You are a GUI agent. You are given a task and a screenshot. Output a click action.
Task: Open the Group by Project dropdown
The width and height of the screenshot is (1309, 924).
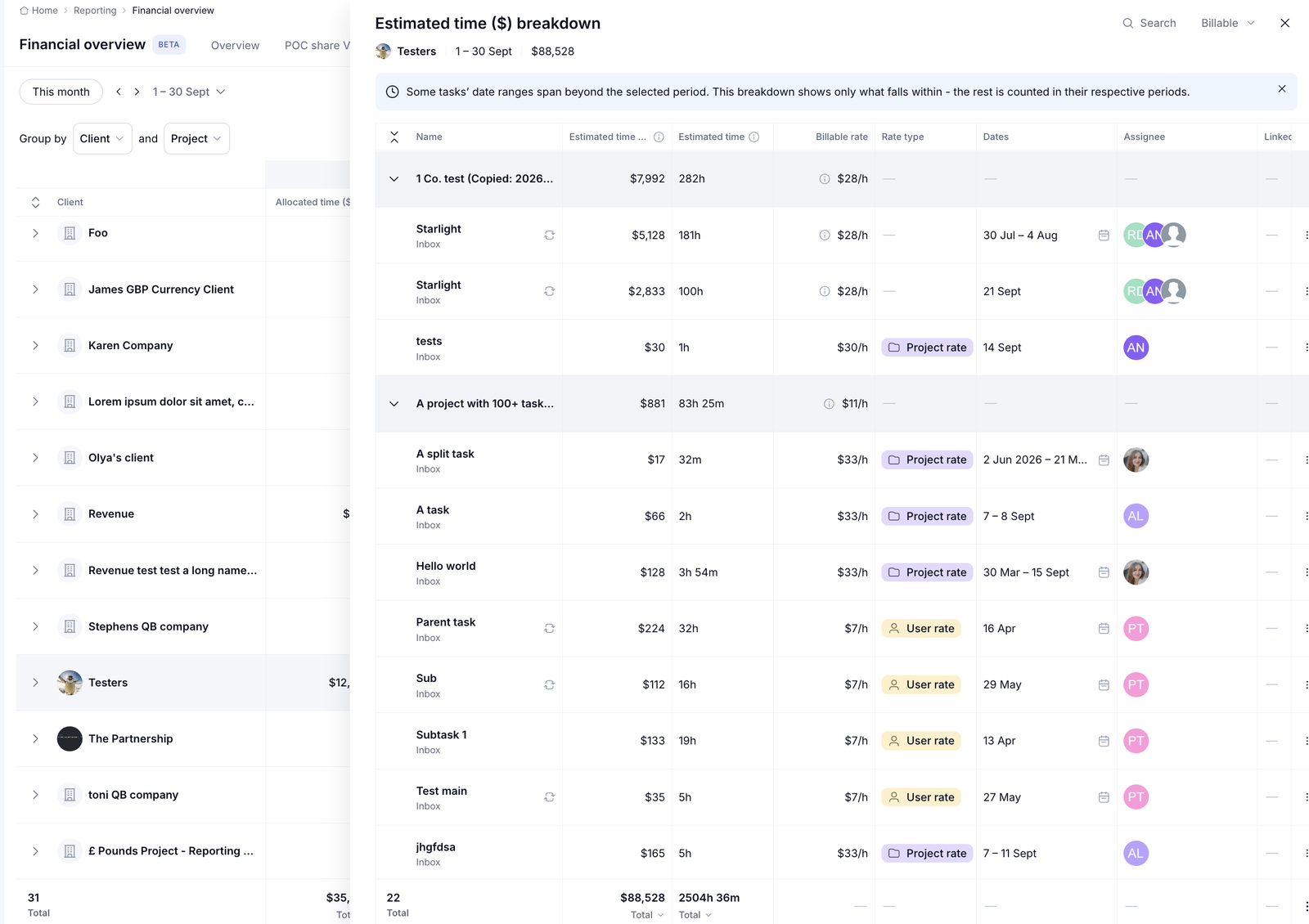coord(196,139)
